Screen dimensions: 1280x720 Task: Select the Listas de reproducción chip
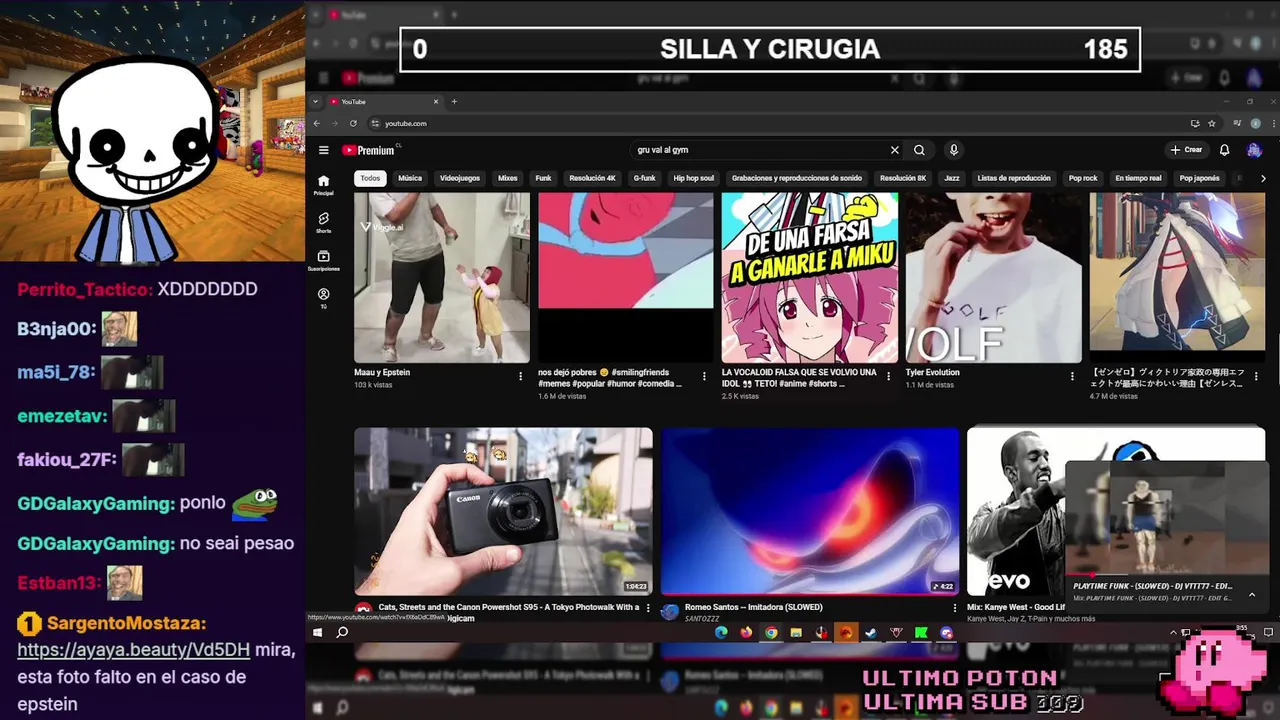click(x=1014, y=178)
